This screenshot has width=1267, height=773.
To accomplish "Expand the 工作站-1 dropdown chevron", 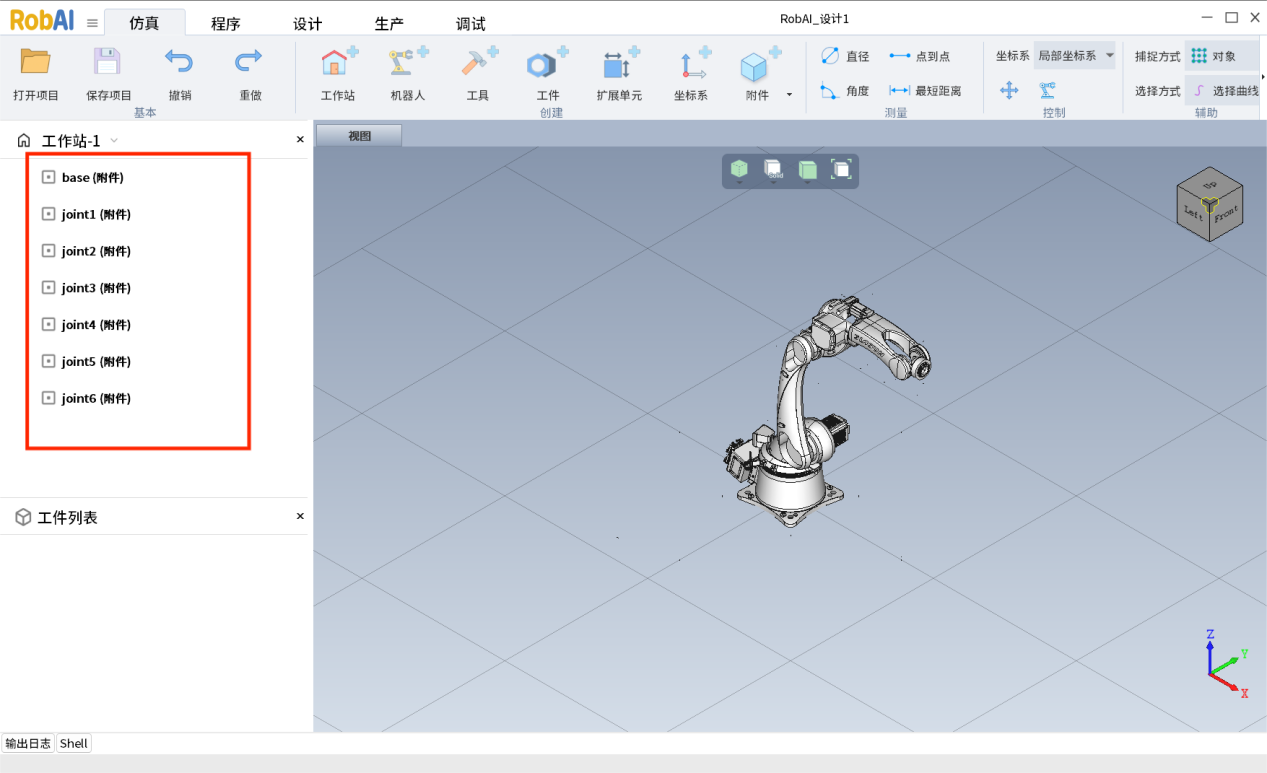I will coord(114,141).
